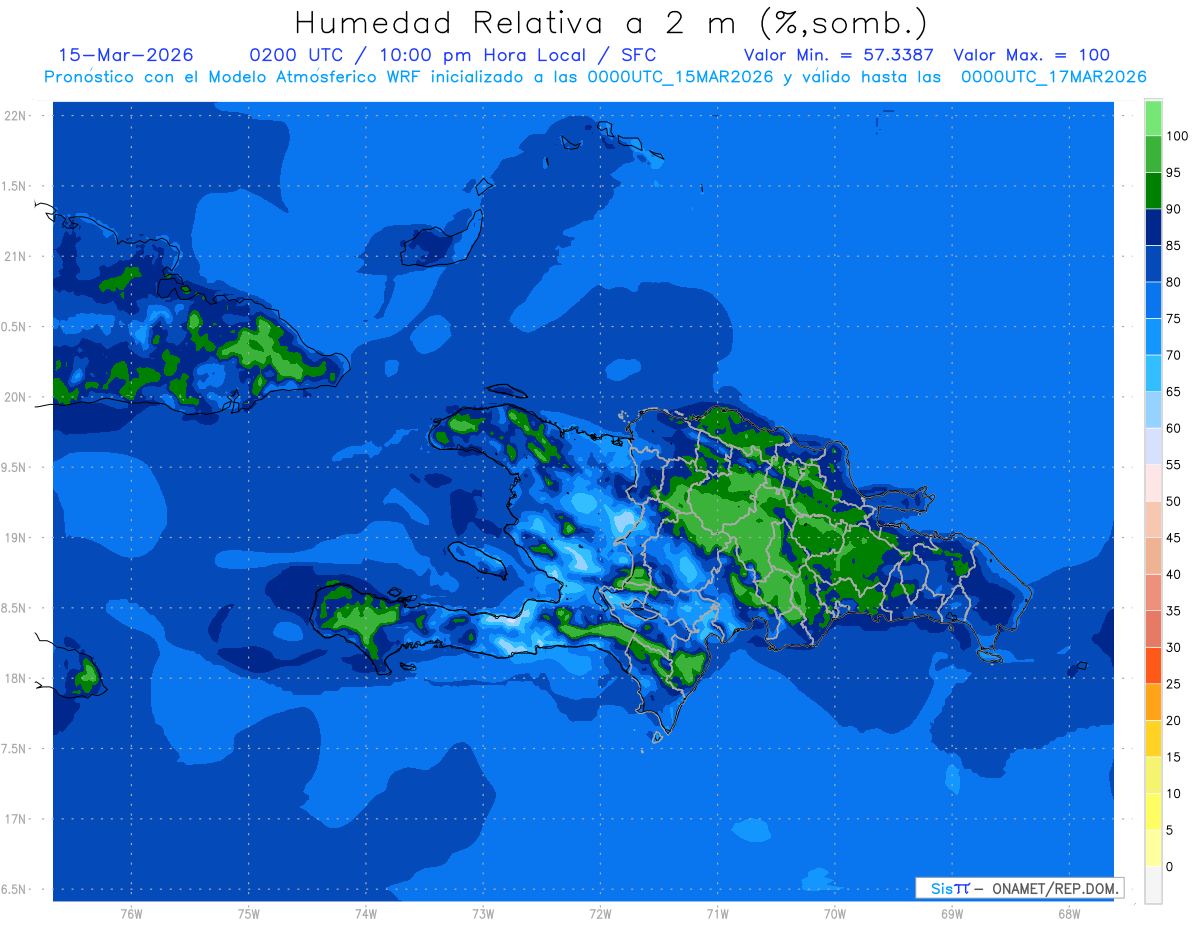The width and height of the screenshot is (1200, 927).
Task: Click the '17N' latitude label
Action: click(x=15, y=820)
